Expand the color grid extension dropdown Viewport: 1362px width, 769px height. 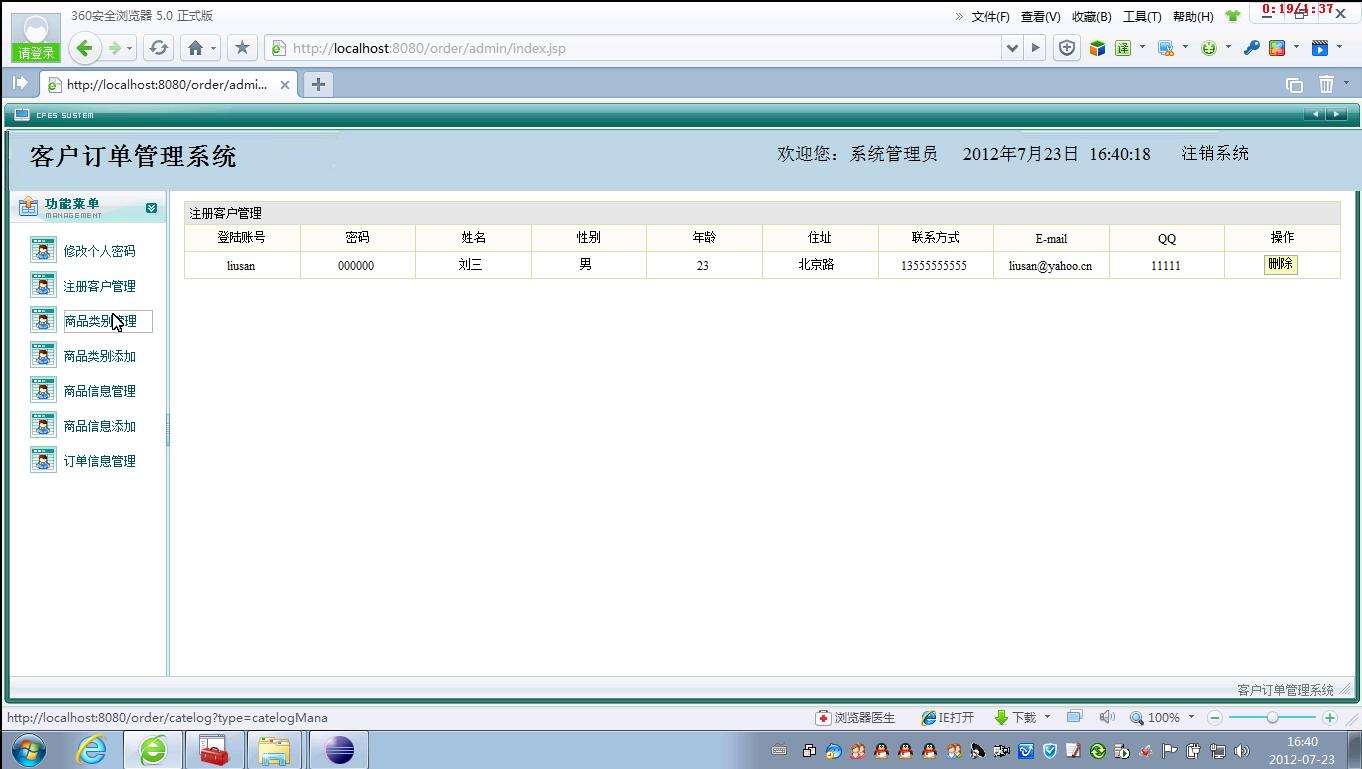click(1296, 47)
